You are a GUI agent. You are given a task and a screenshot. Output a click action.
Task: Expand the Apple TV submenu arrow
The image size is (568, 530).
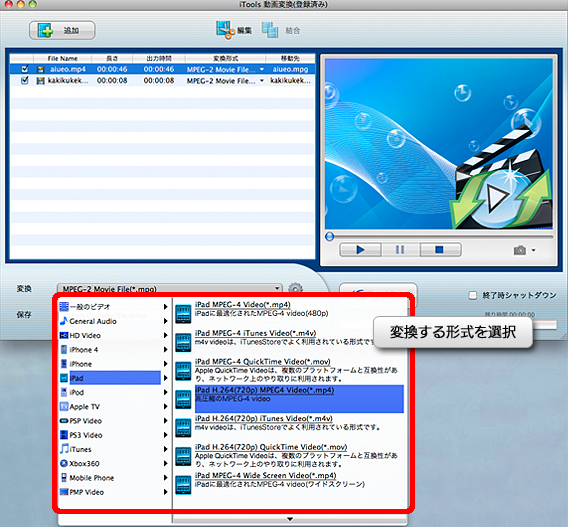point(166,406)
